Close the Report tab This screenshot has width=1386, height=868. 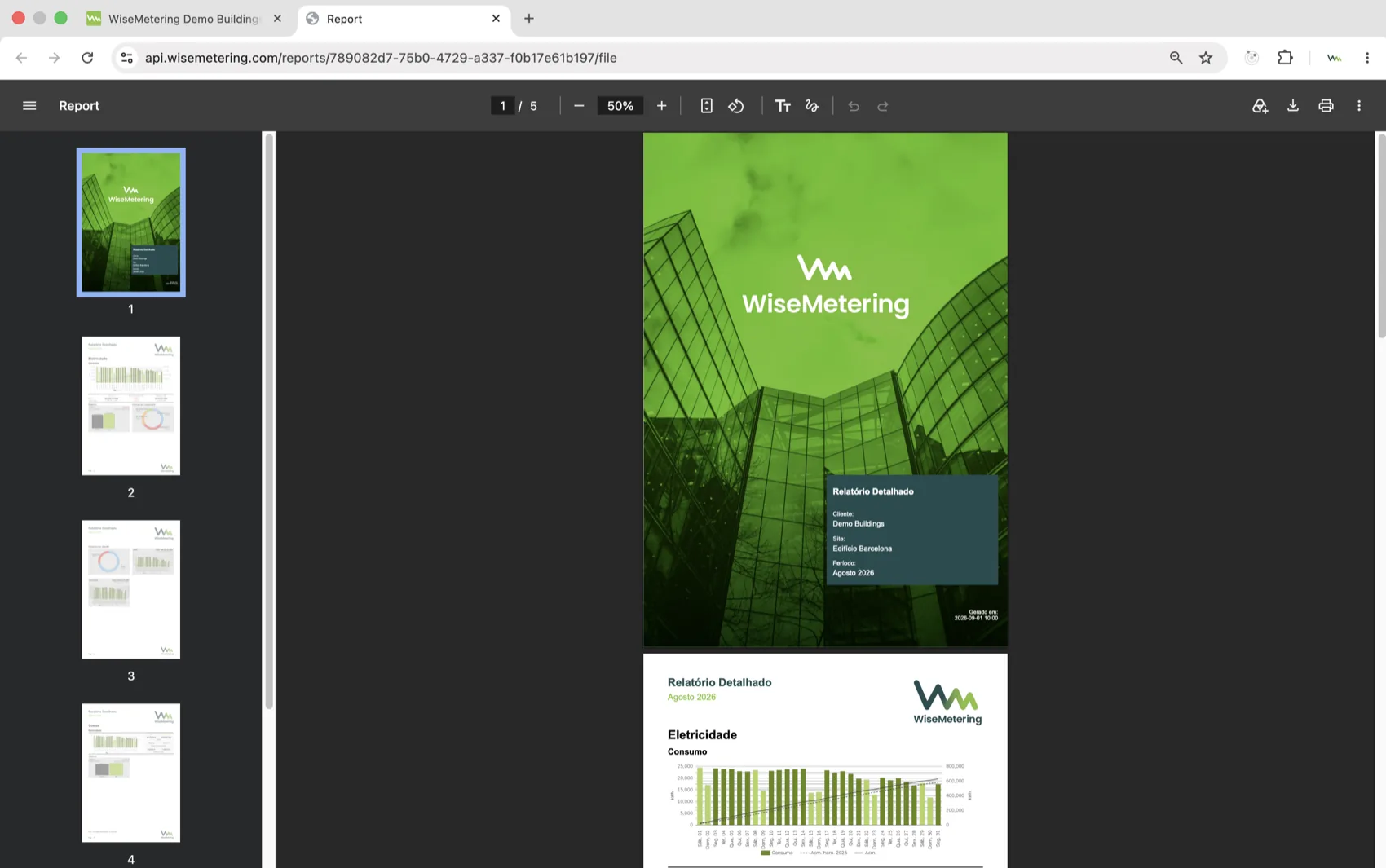pyautogui.click(x=496, y=18)
